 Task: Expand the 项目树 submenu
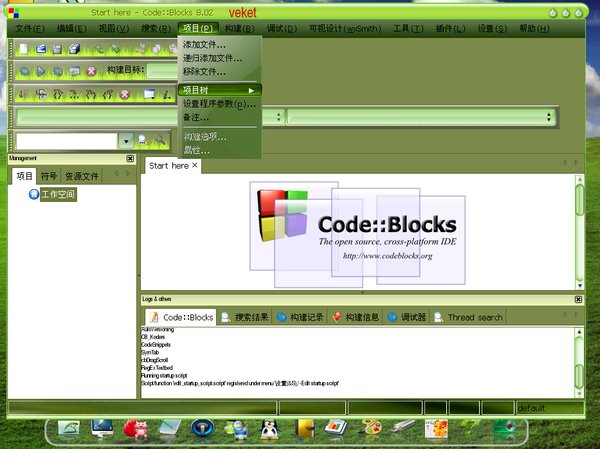tap(220, 90)
